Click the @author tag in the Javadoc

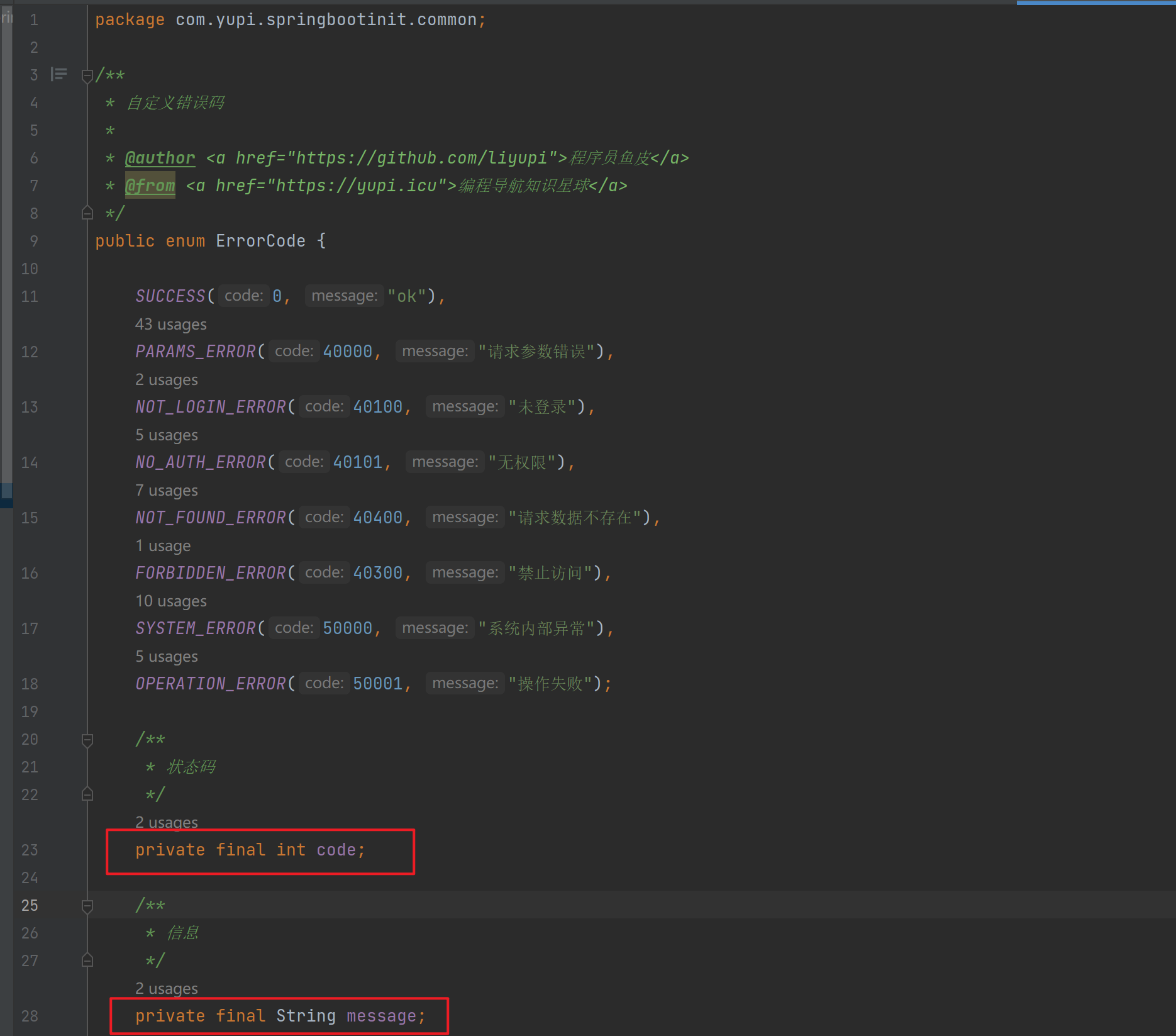click(x=160, y=158)
